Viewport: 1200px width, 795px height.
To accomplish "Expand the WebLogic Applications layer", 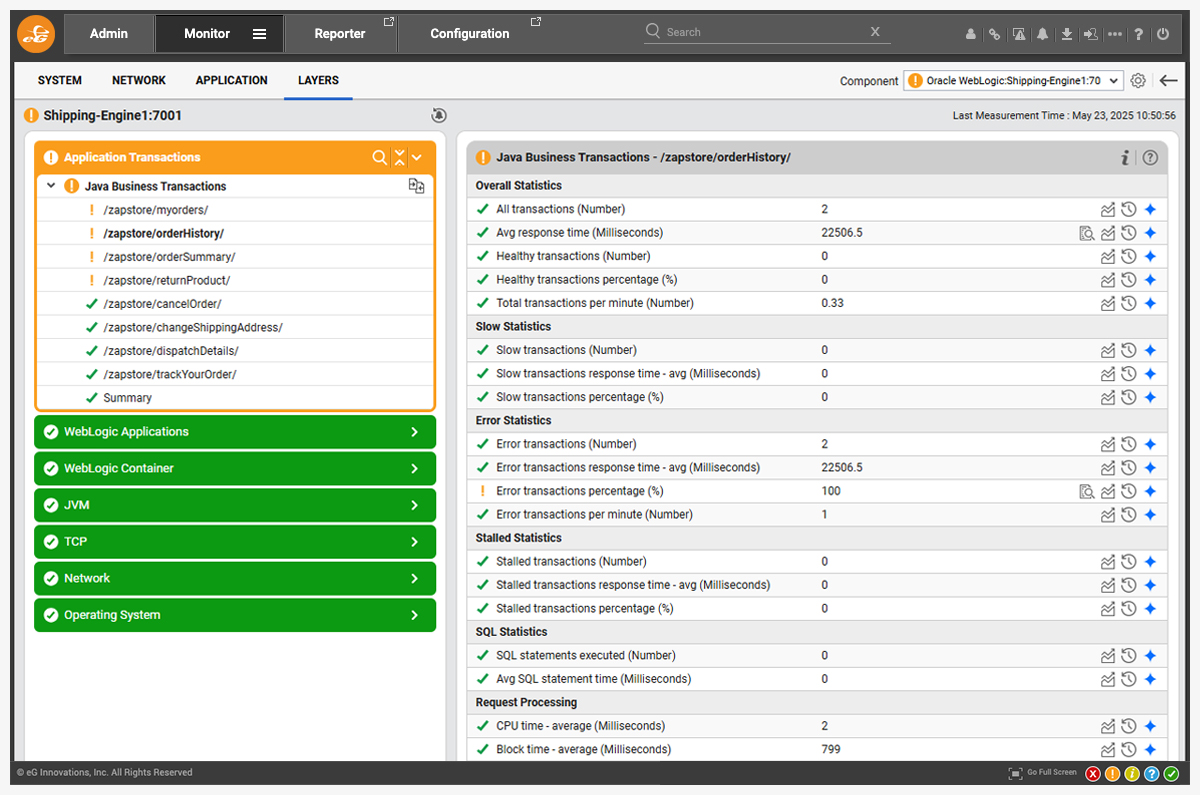I will [x=414, y=432].
